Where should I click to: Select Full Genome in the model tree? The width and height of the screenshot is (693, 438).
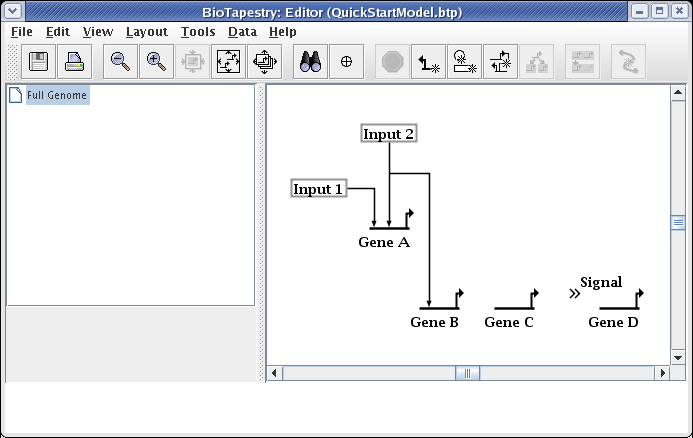coord(56,96)
